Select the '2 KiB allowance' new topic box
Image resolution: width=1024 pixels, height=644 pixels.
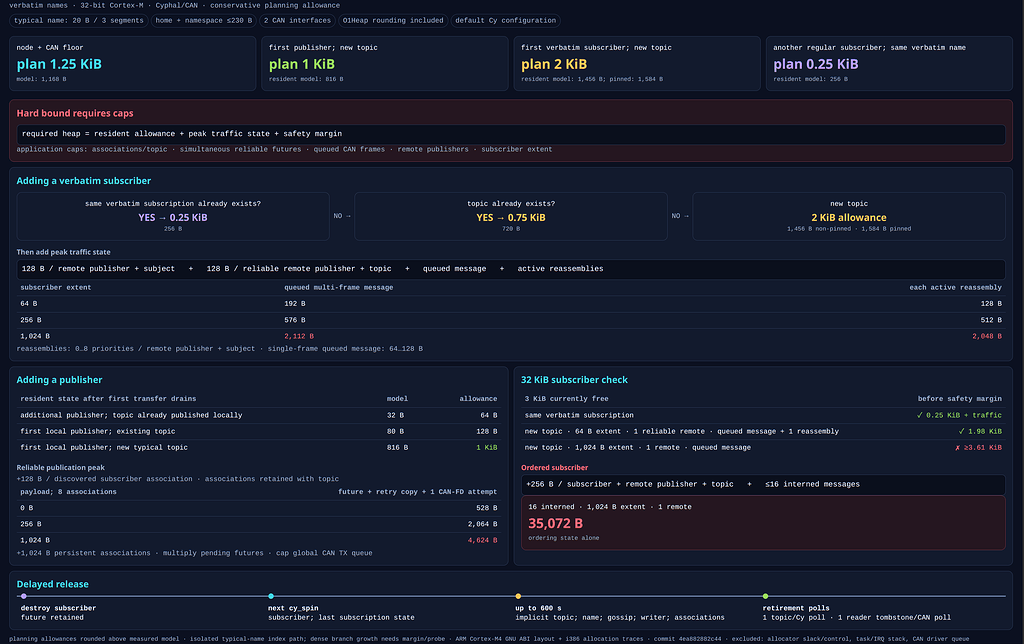849,216
